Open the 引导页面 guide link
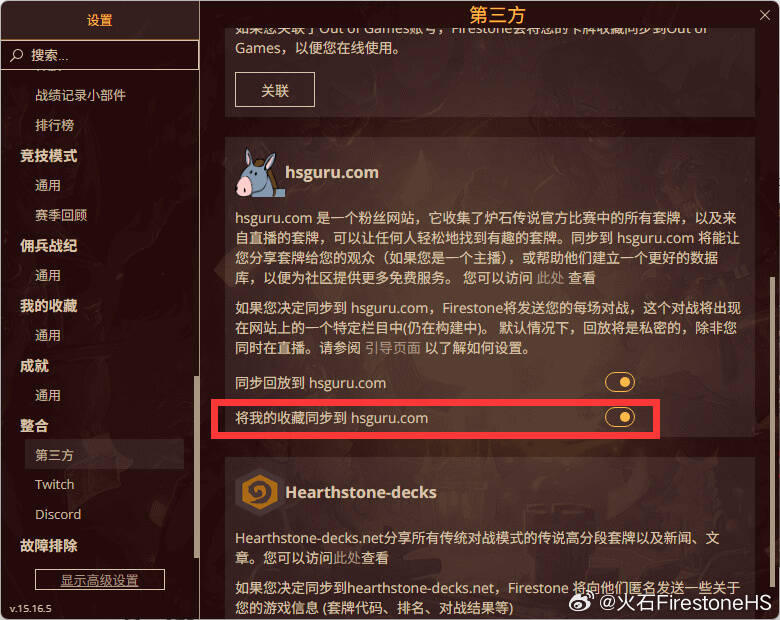The image size is (780, 620). pyautogui.click(x=392, y=348)
